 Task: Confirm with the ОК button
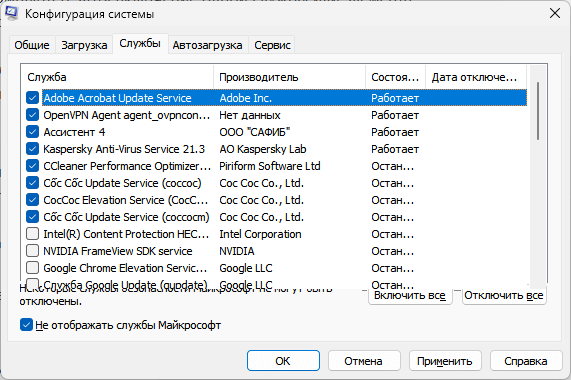click(283, 361)
